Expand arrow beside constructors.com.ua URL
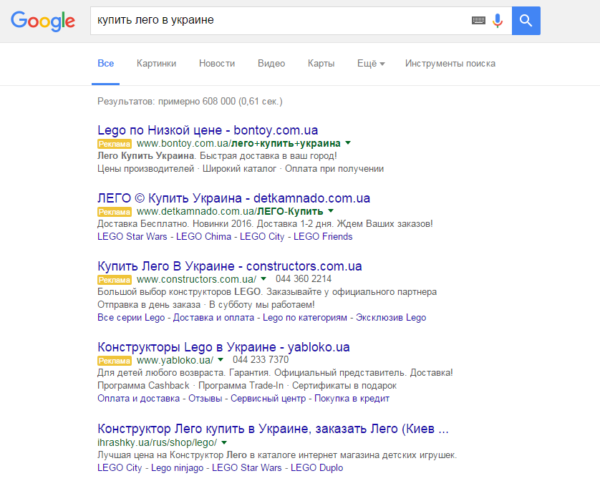The width and height of the screenshot is (600, 481). [263, 279]
